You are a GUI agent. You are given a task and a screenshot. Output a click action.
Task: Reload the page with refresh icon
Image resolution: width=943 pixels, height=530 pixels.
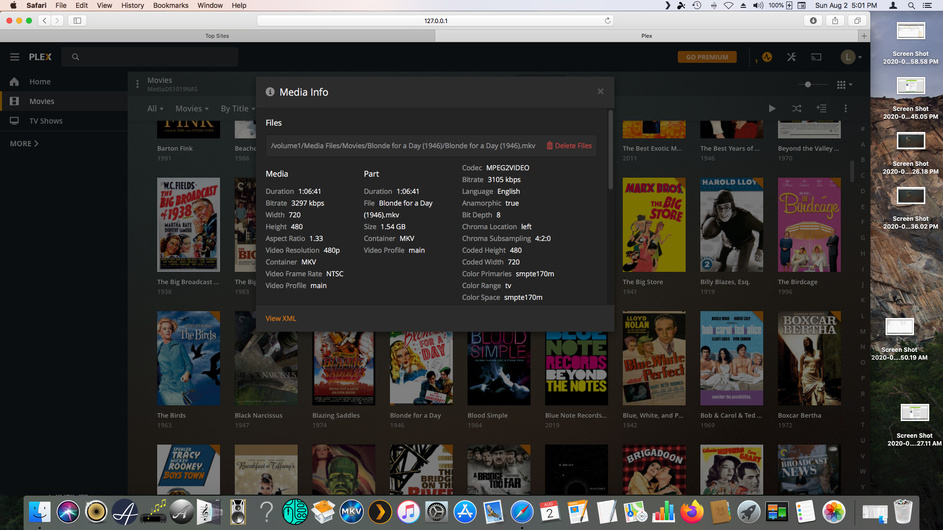[x=607, y=20]
